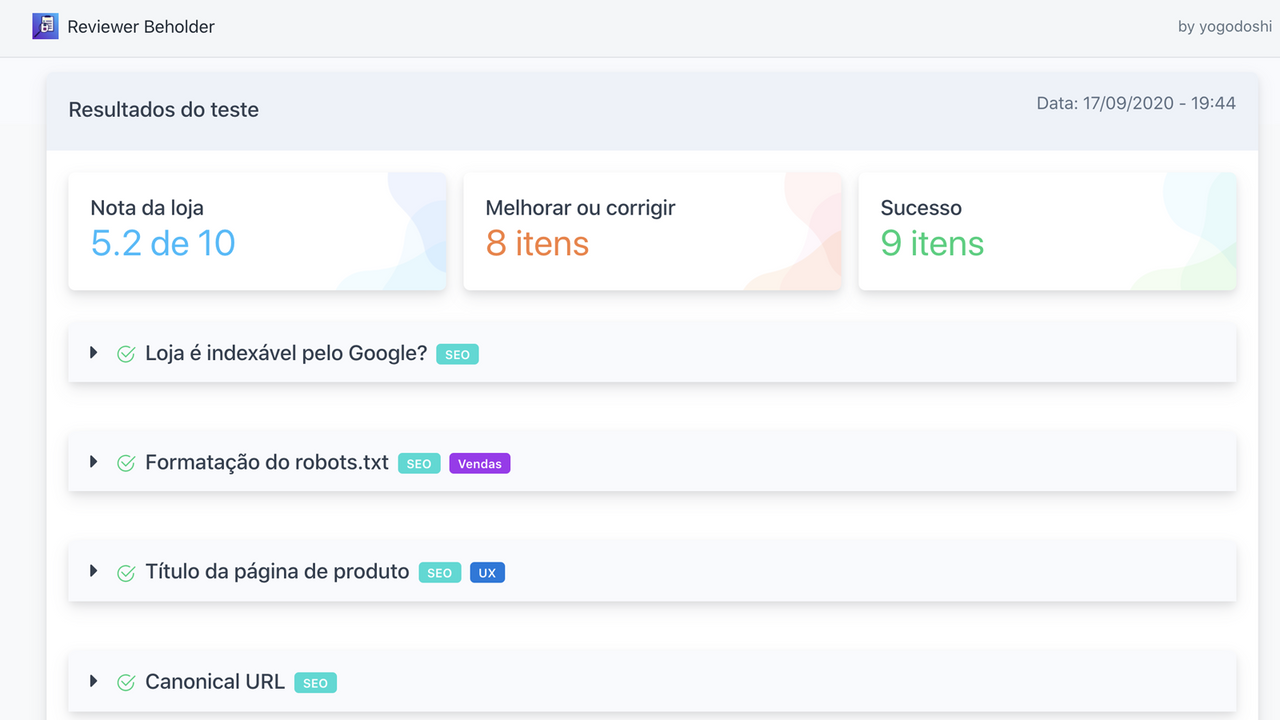The width and height of the screenshot is (1280, 720).
Task: Click the green check icon beside Título da página
Action: click(x=126, y=573)
